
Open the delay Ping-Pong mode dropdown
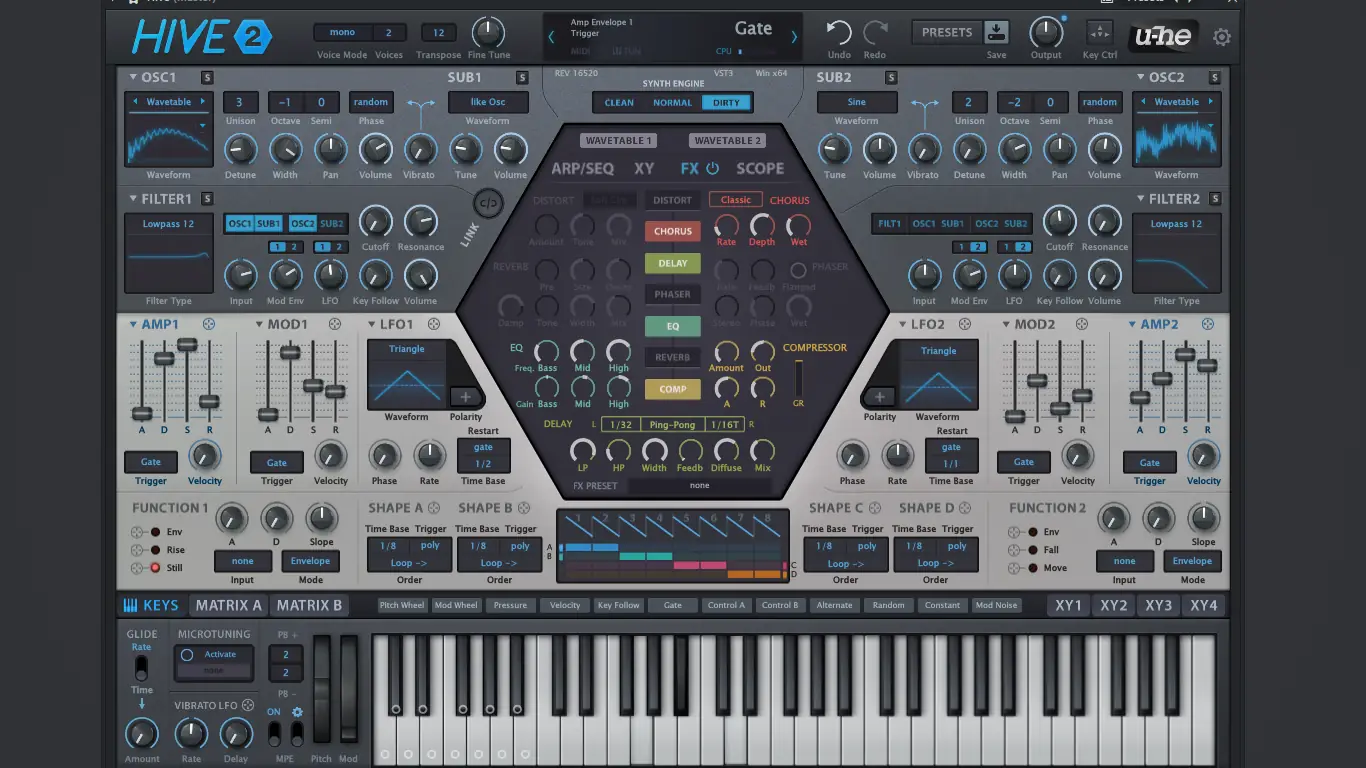[x=672, y=425]
